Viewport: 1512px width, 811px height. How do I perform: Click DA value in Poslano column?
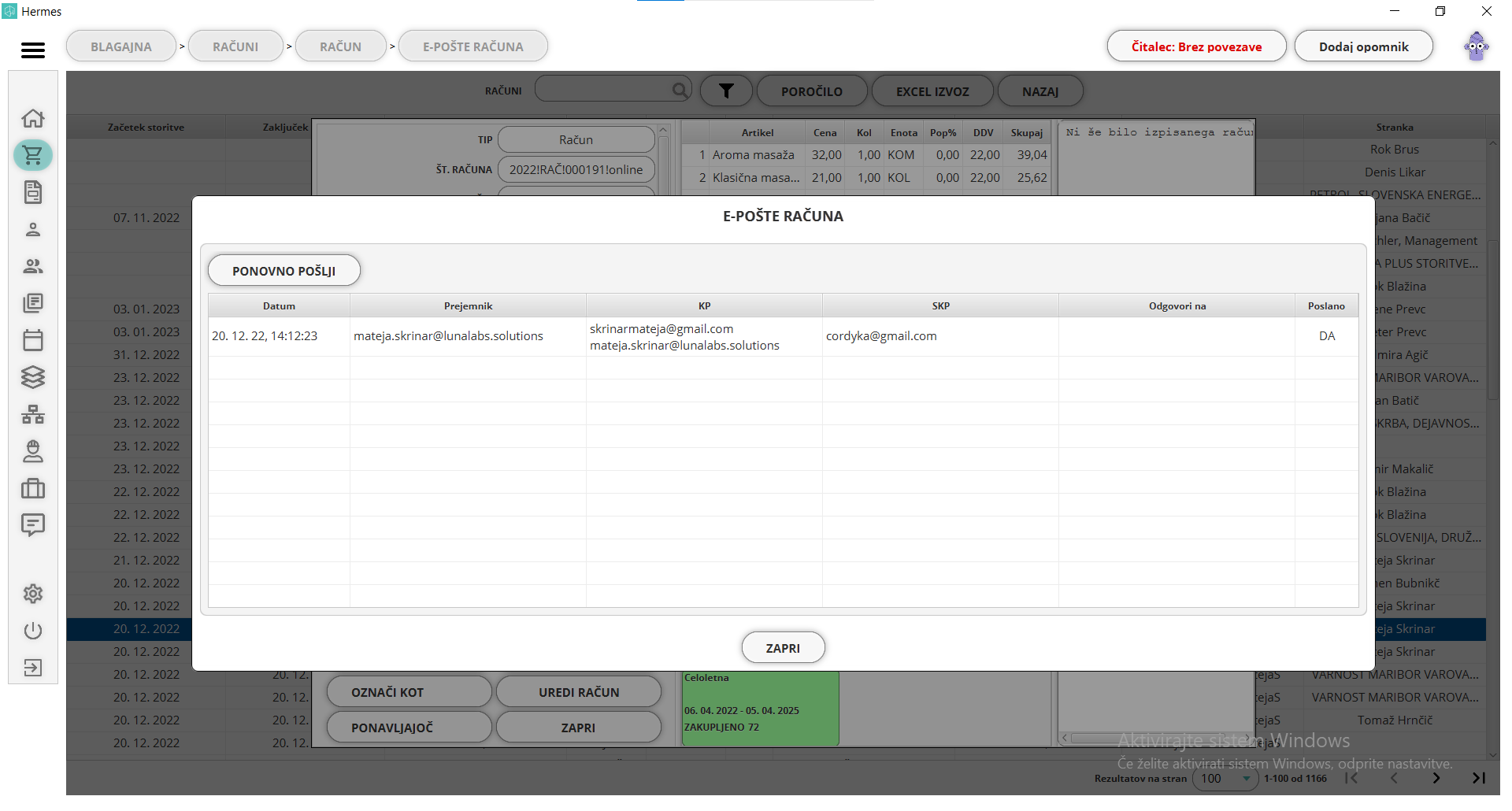coord(1327,336)
